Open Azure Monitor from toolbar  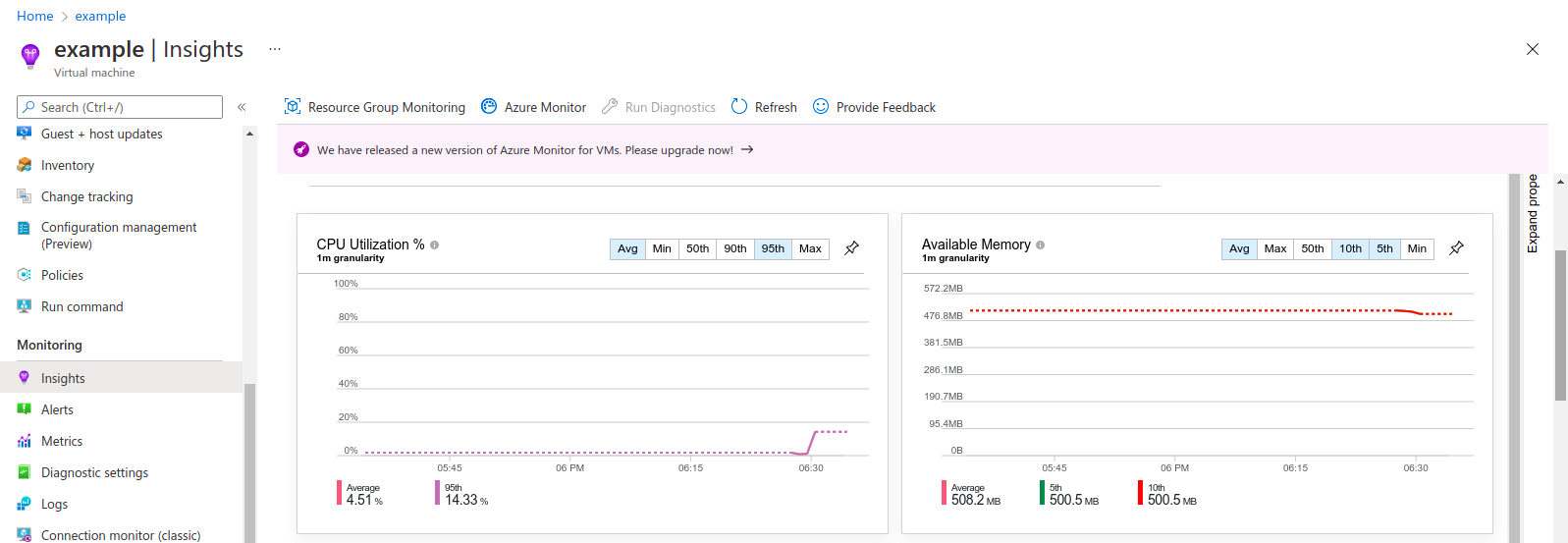click(533, 107)
